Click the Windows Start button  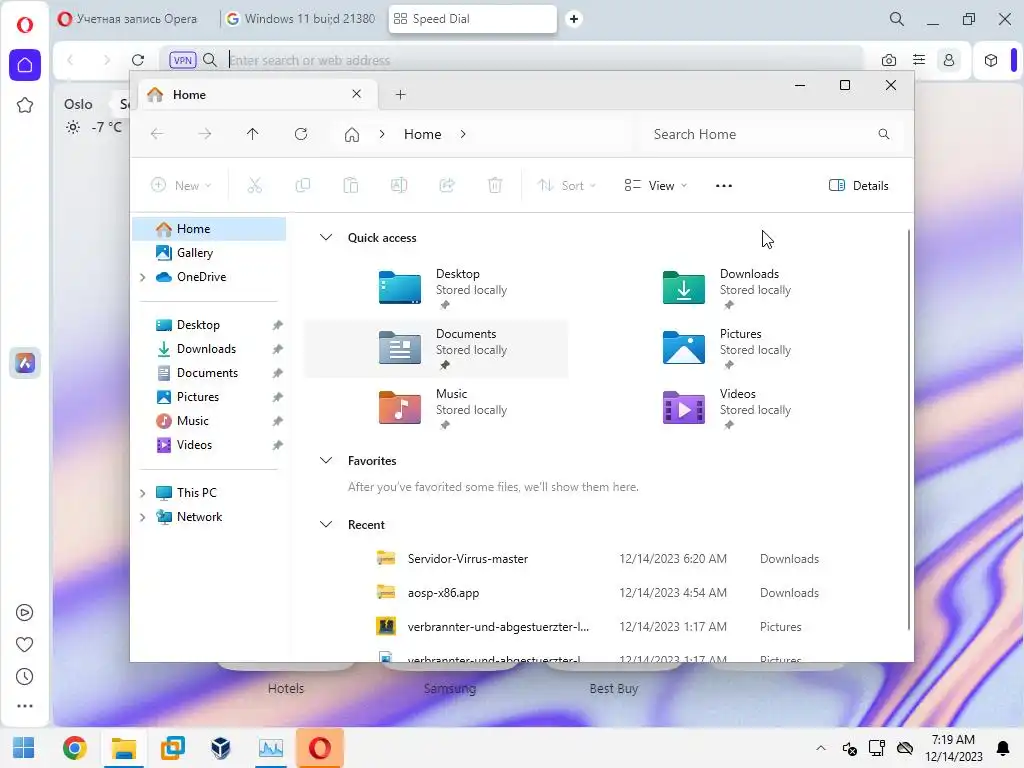pos(24,748)
